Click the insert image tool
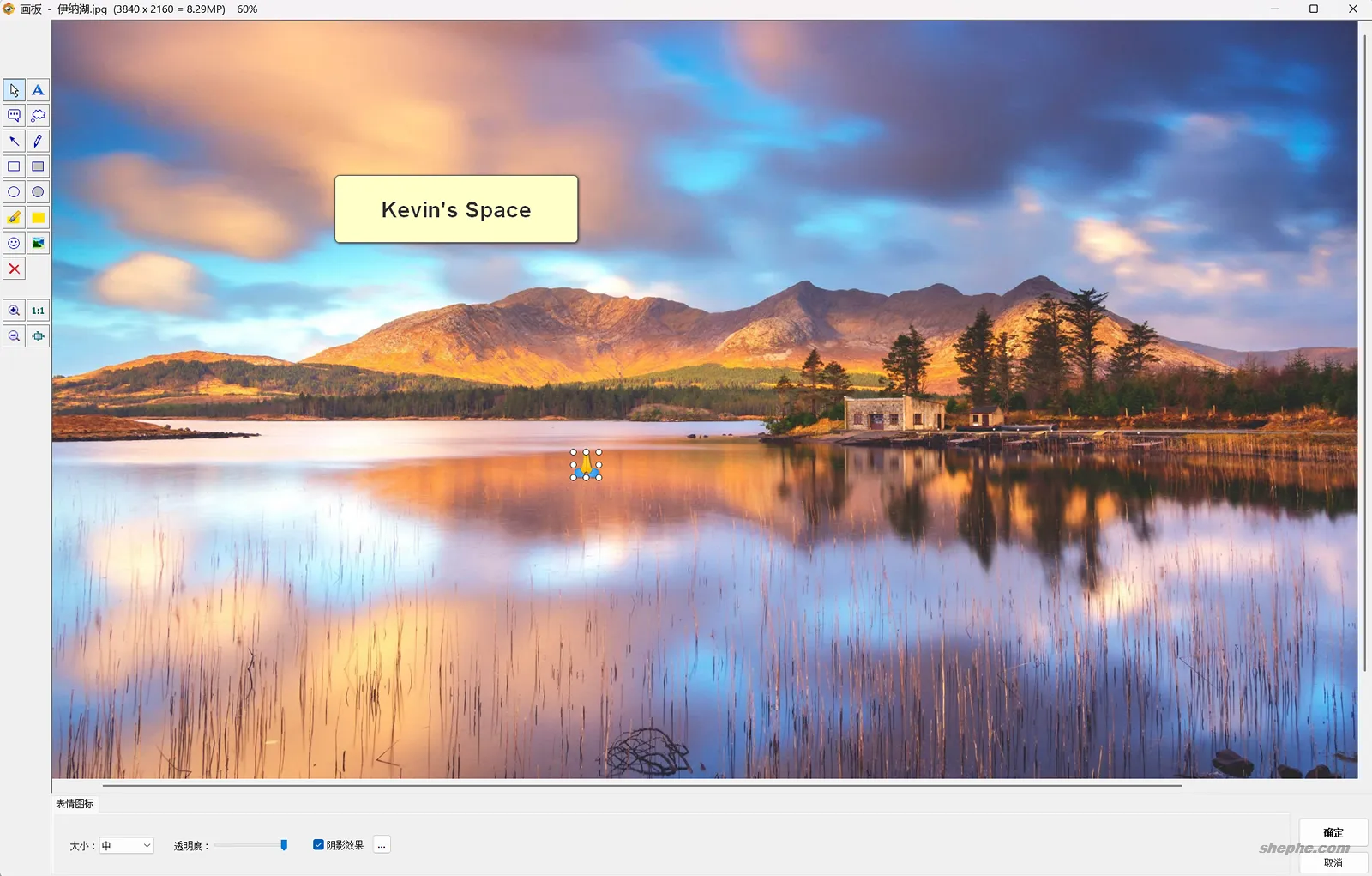 click(x=38, y=243)
